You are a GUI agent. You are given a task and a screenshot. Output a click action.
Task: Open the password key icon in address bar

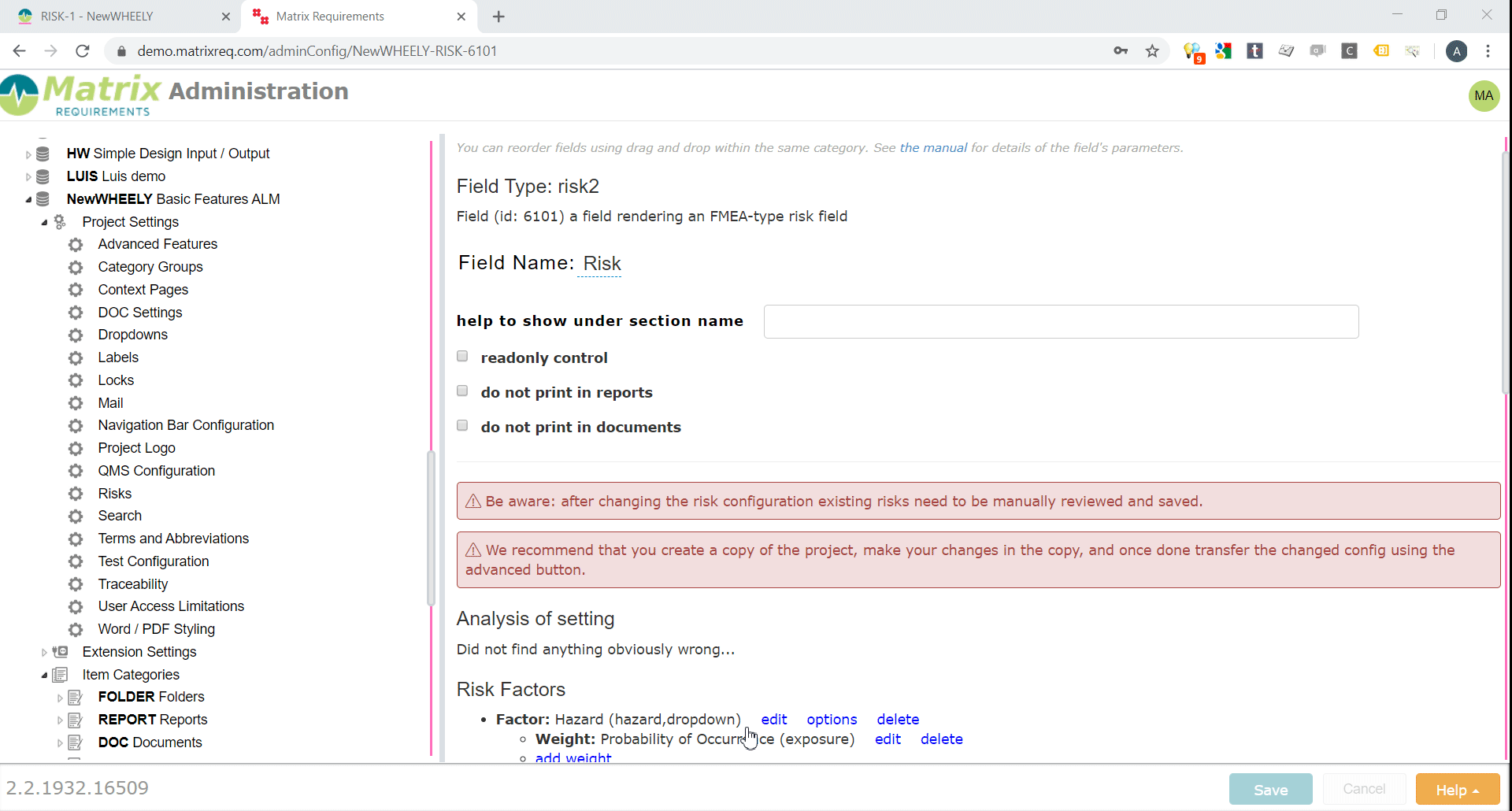pyautogui.click(x=1121, y=51)
